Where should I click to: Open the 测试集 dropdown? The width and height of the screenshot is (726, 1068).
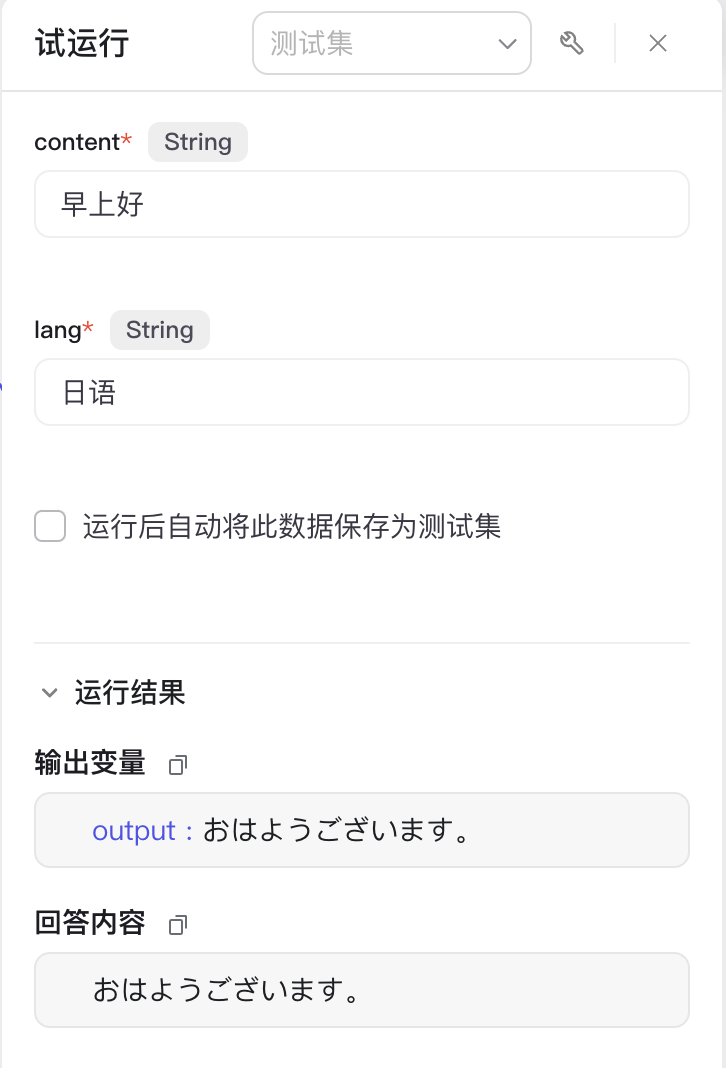click(392, 43)
